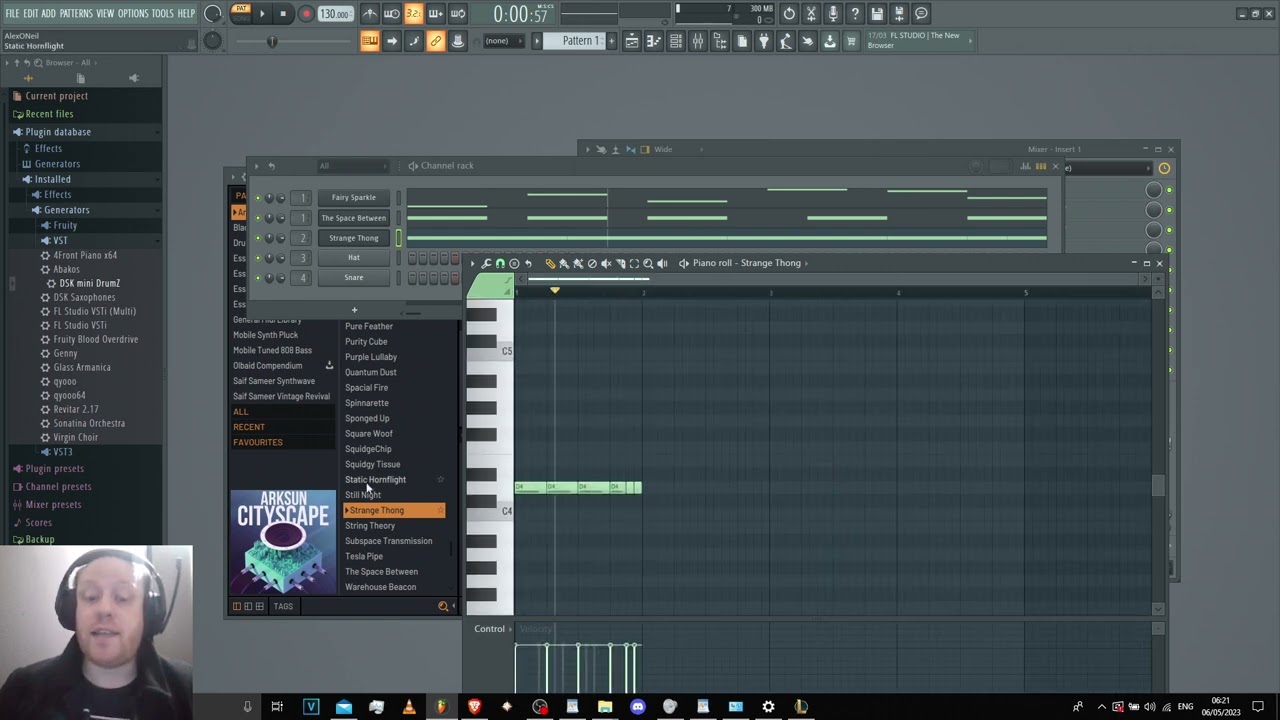
Task: Mute the Snare channel LED
Action: (x=257, y=278)
